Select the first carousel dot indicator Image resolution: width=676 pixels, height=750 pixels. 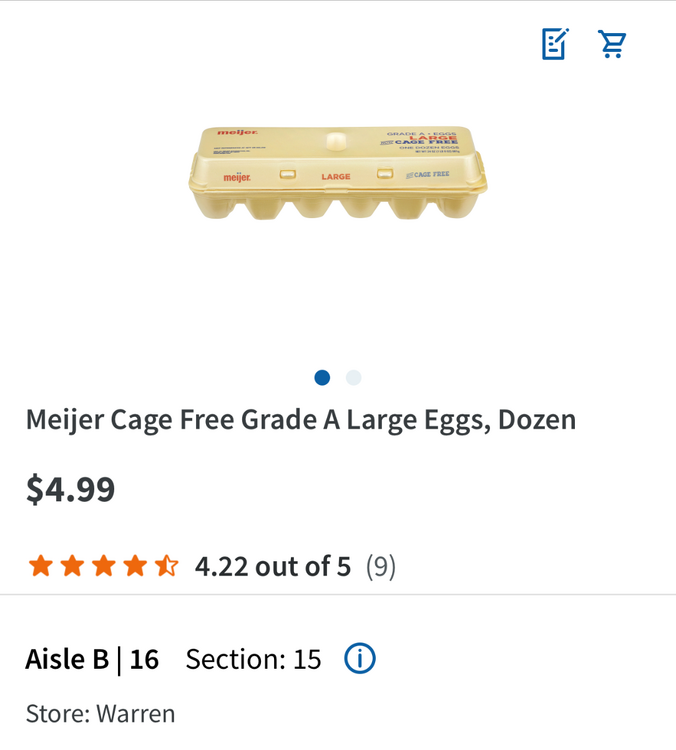point(322,377)
